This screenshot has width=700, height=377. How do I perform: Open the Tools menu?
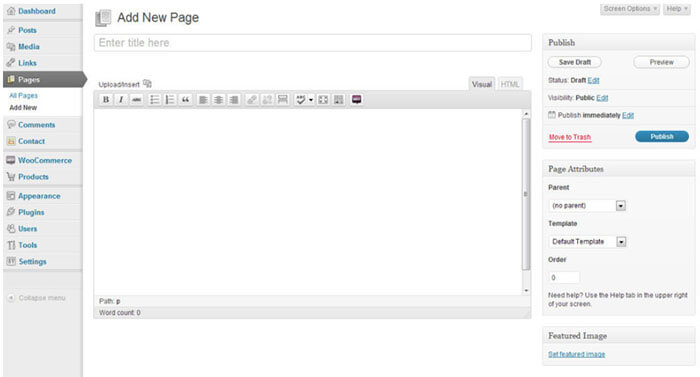pyautogui.click(x=27, y=245)
